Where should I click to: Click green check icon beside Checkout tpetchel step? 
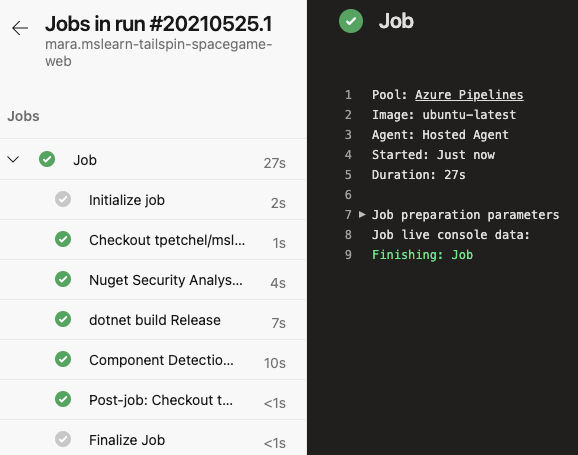tap(63, 239)
